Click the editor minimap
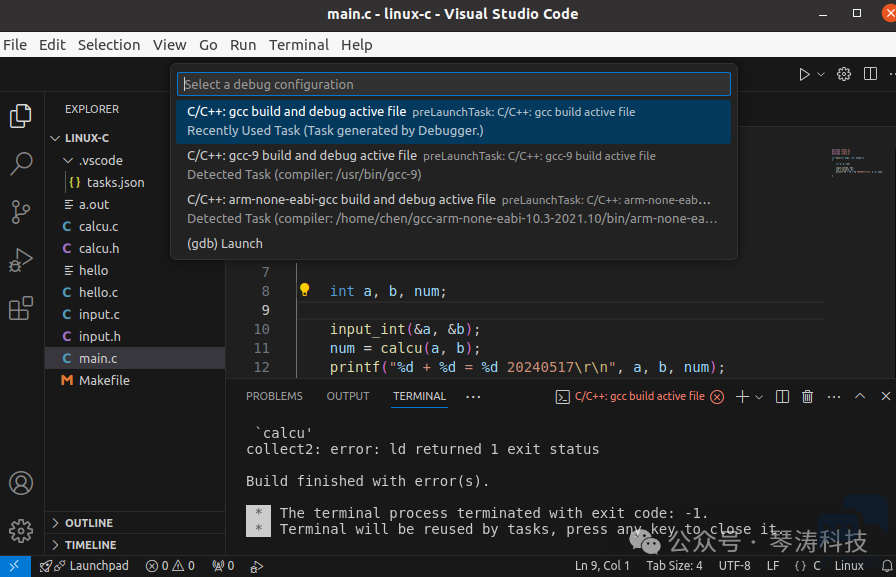Viewport: 896px width, 577px height. tap(857, 162)
